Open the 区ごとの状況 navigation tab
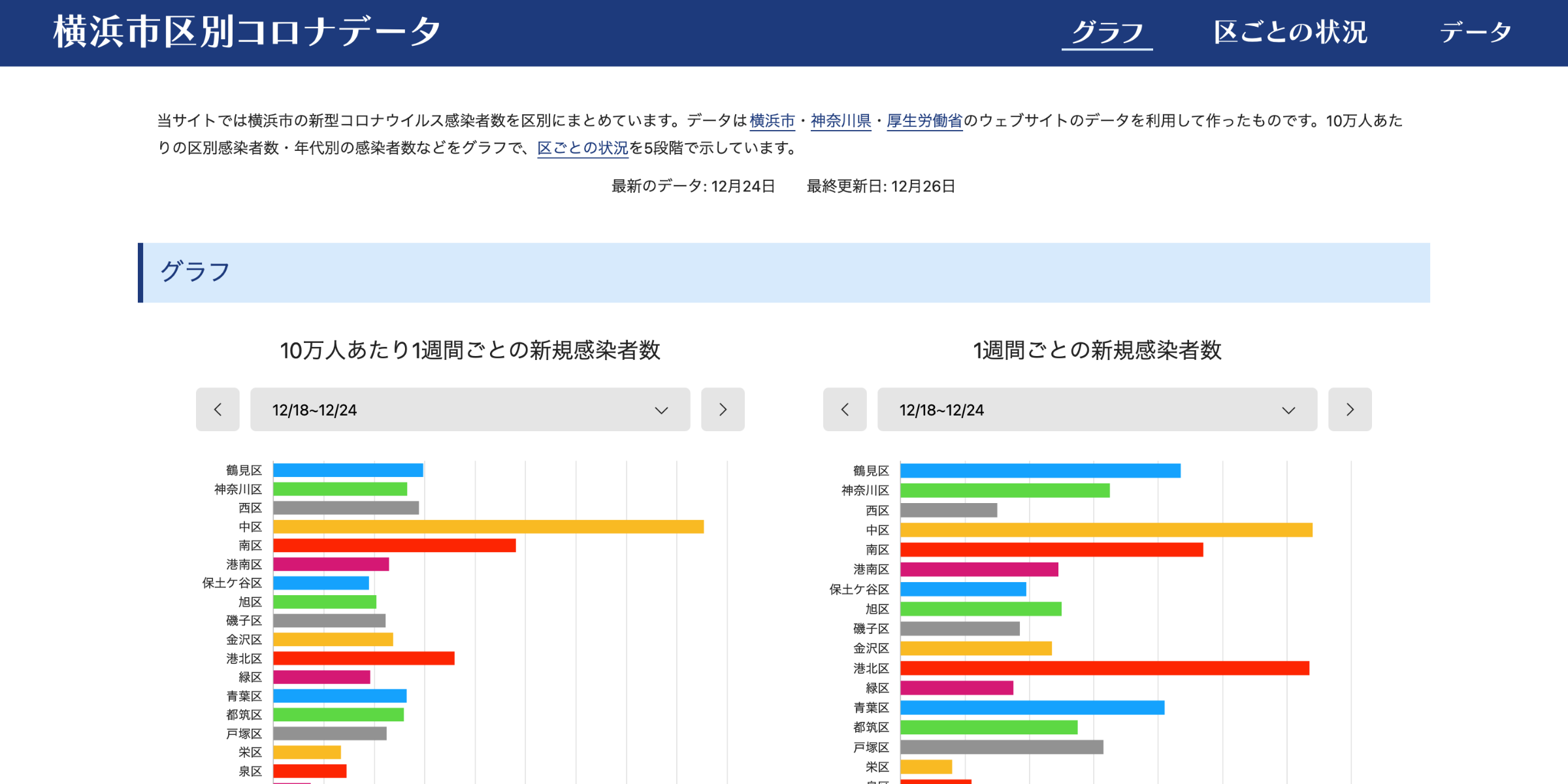 (x=1290, y=32)
